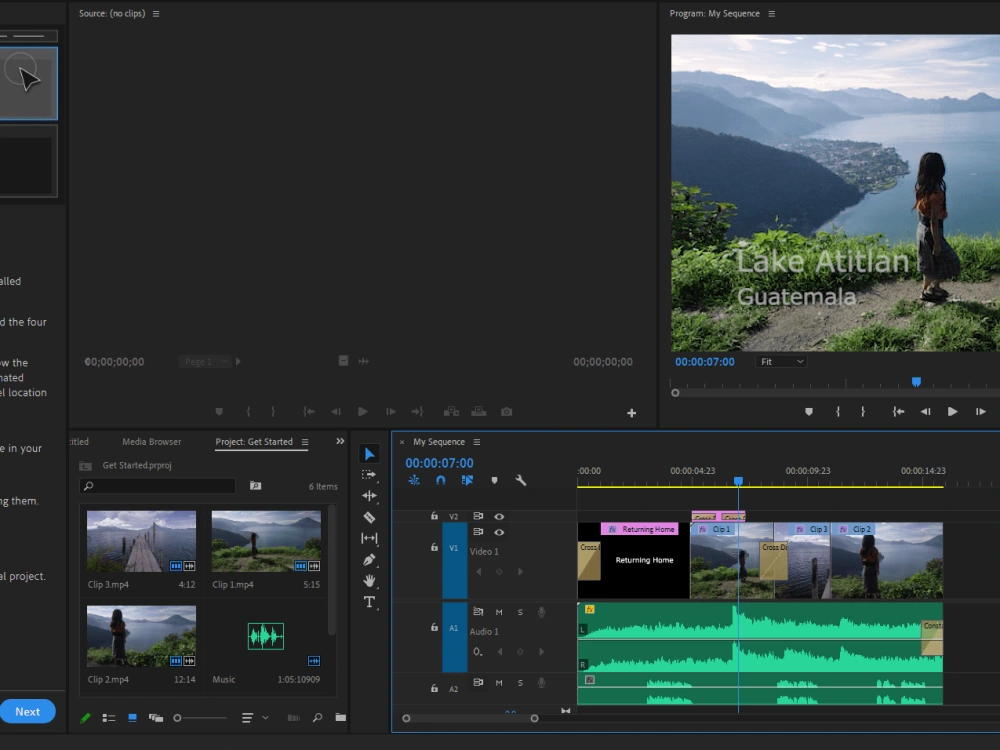The width and height of the screenshot is (1000, 750).
Task: Toggle sync lock on V2 track
Action: tap(478, 516)
